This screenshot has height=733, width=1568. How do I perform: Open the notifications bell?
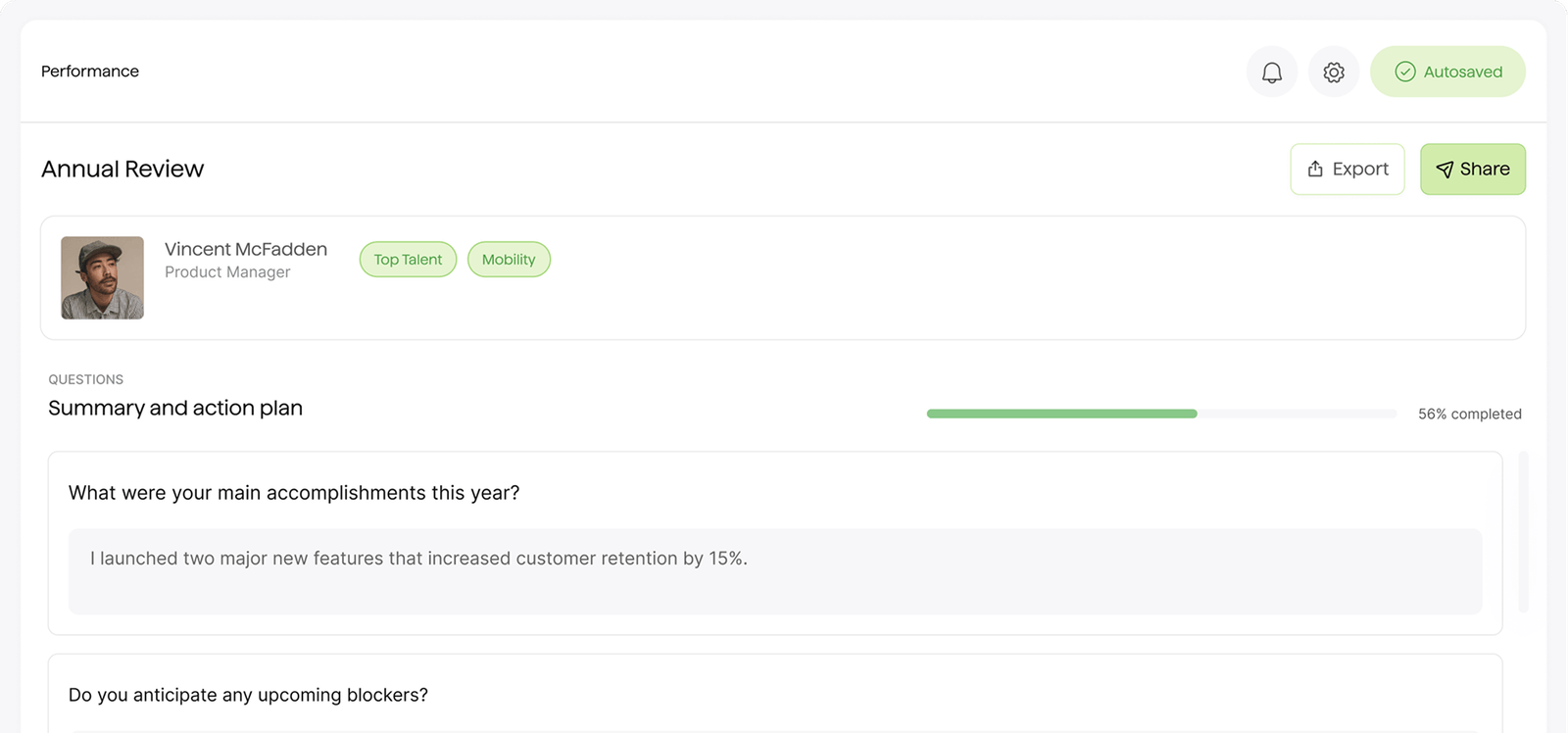point(1271,72)
